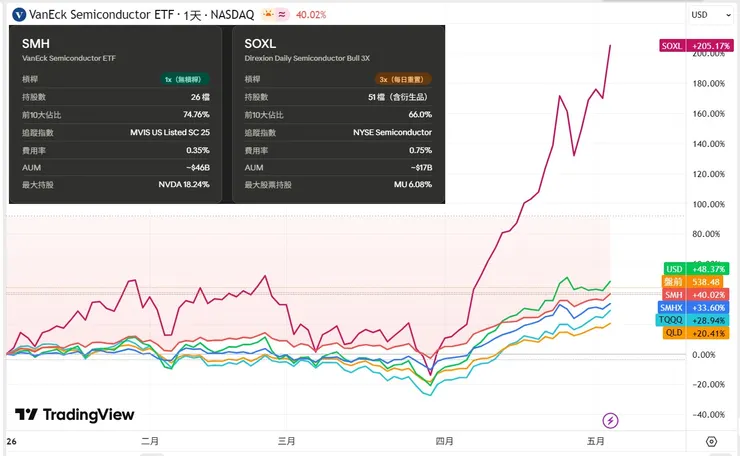Click the NVDA 18.24% holding value
The image size is (740, 456).
(184, 184)
